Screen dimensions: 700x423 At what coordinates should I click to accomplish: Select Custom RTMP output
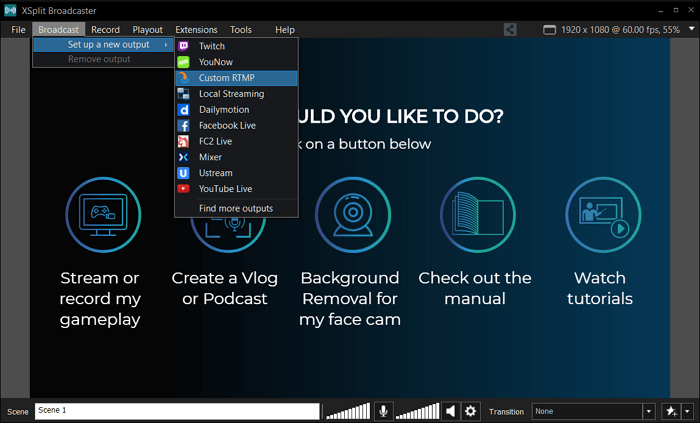point(236,78)
